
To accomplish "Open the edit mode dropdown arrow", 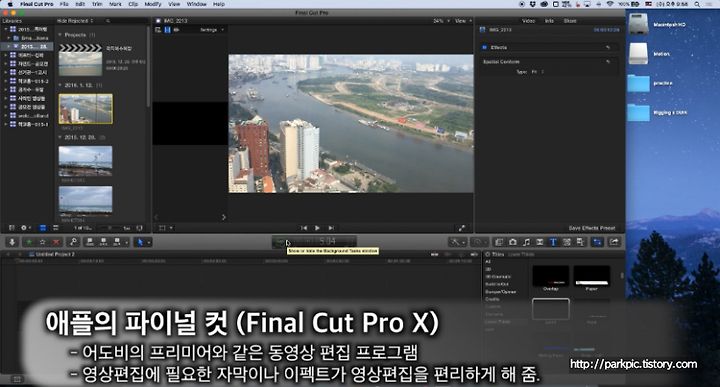I will [127, 242].
